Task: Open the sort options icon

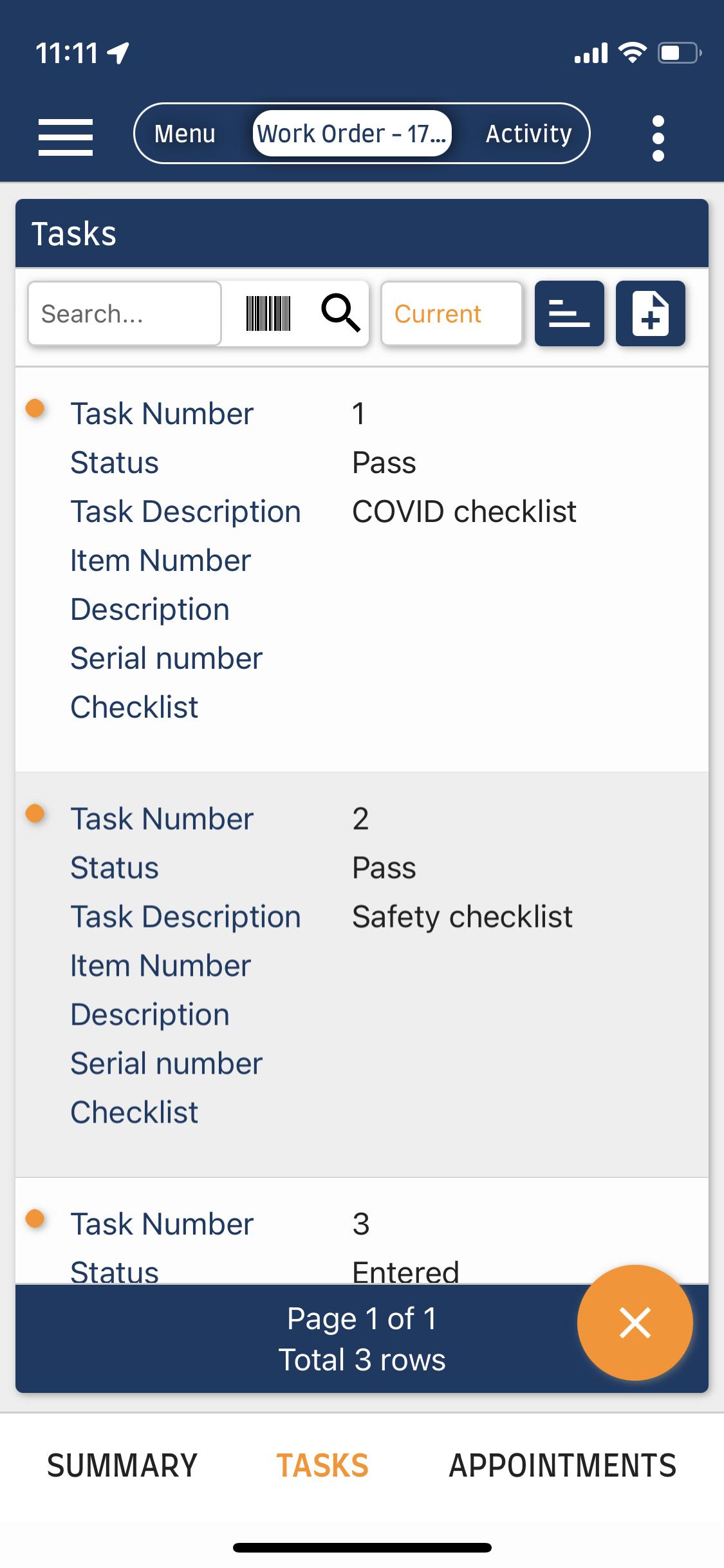Action: coord(569,313)
